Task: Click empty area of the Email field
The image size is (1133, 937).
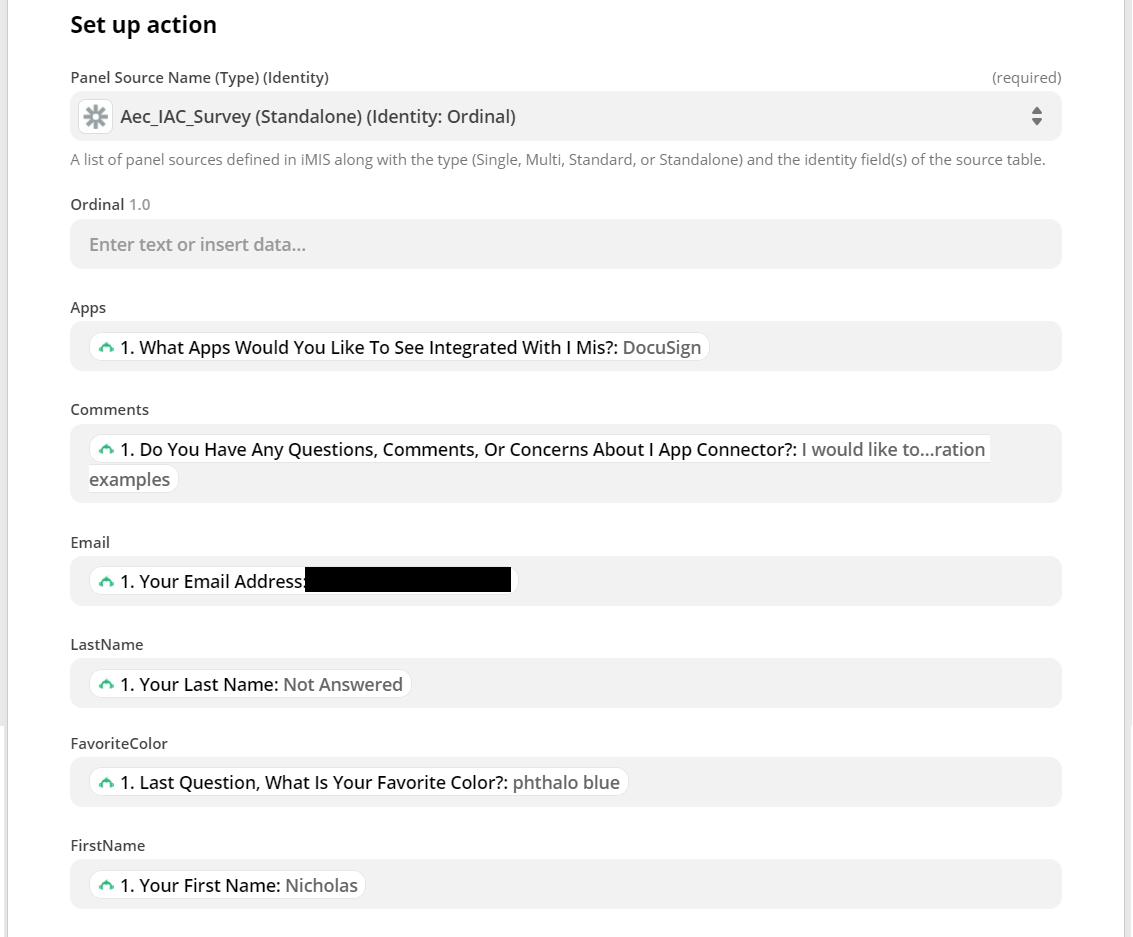Action: point(790,582)
